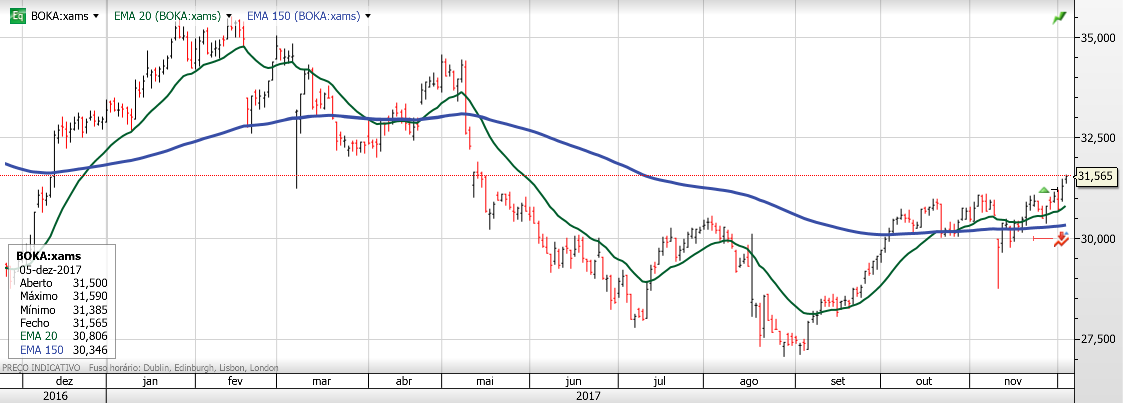Click the red down-arrow chart icon
The image size is (1123, 403).
[x=1061, y=240]
